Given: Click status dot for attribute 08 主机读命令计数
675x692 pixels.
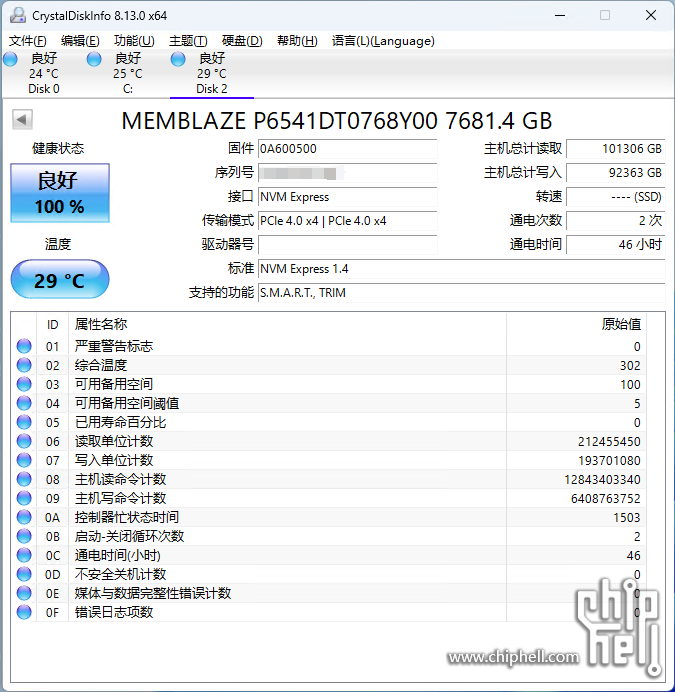Looking at the screenshot, I should point(24,479).
